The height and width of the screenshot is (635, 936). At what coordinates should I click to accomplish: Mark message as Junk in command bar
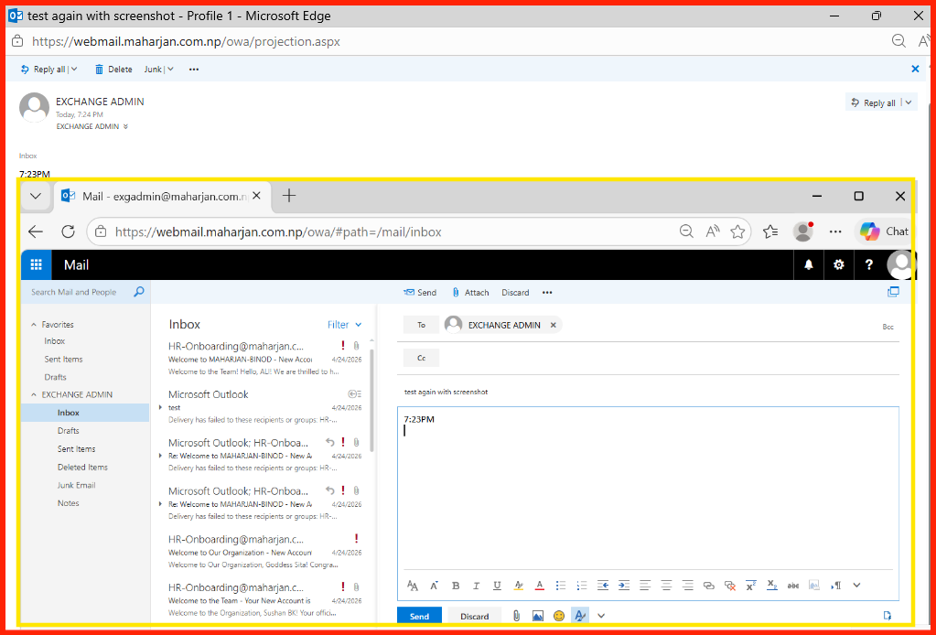tap(153, 69)
